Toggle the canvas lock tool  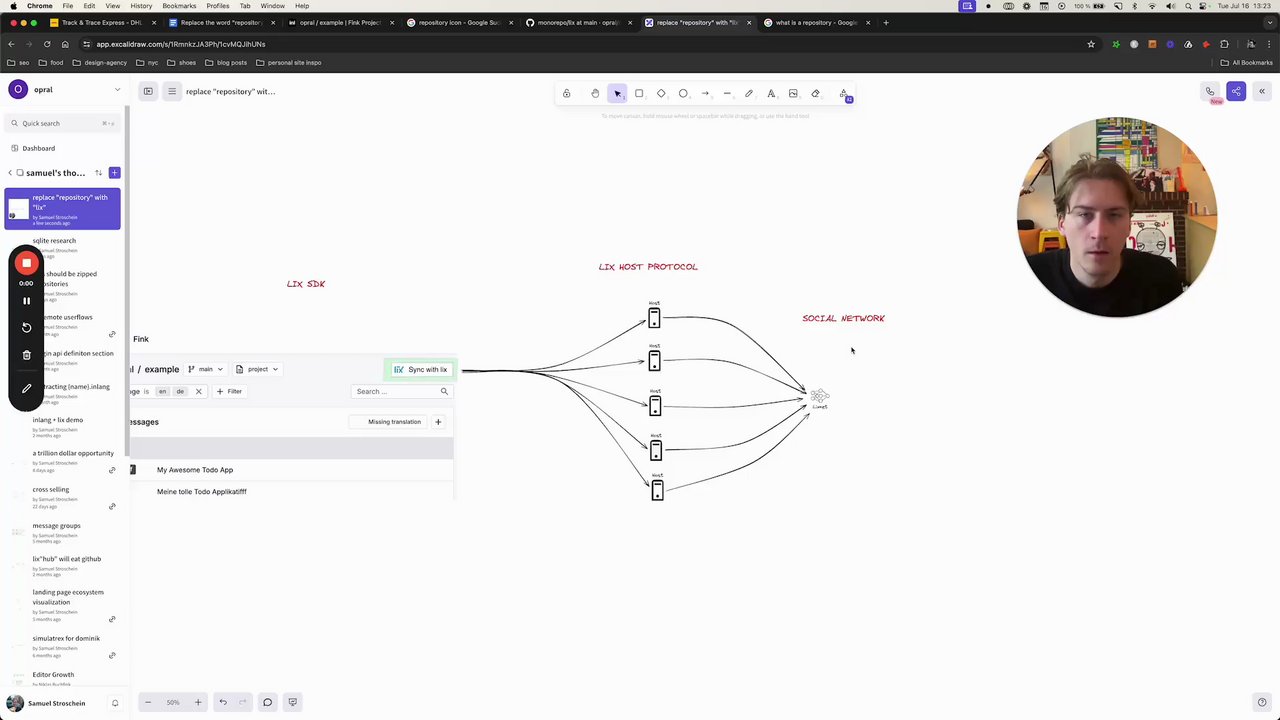[x=566, y=94]
